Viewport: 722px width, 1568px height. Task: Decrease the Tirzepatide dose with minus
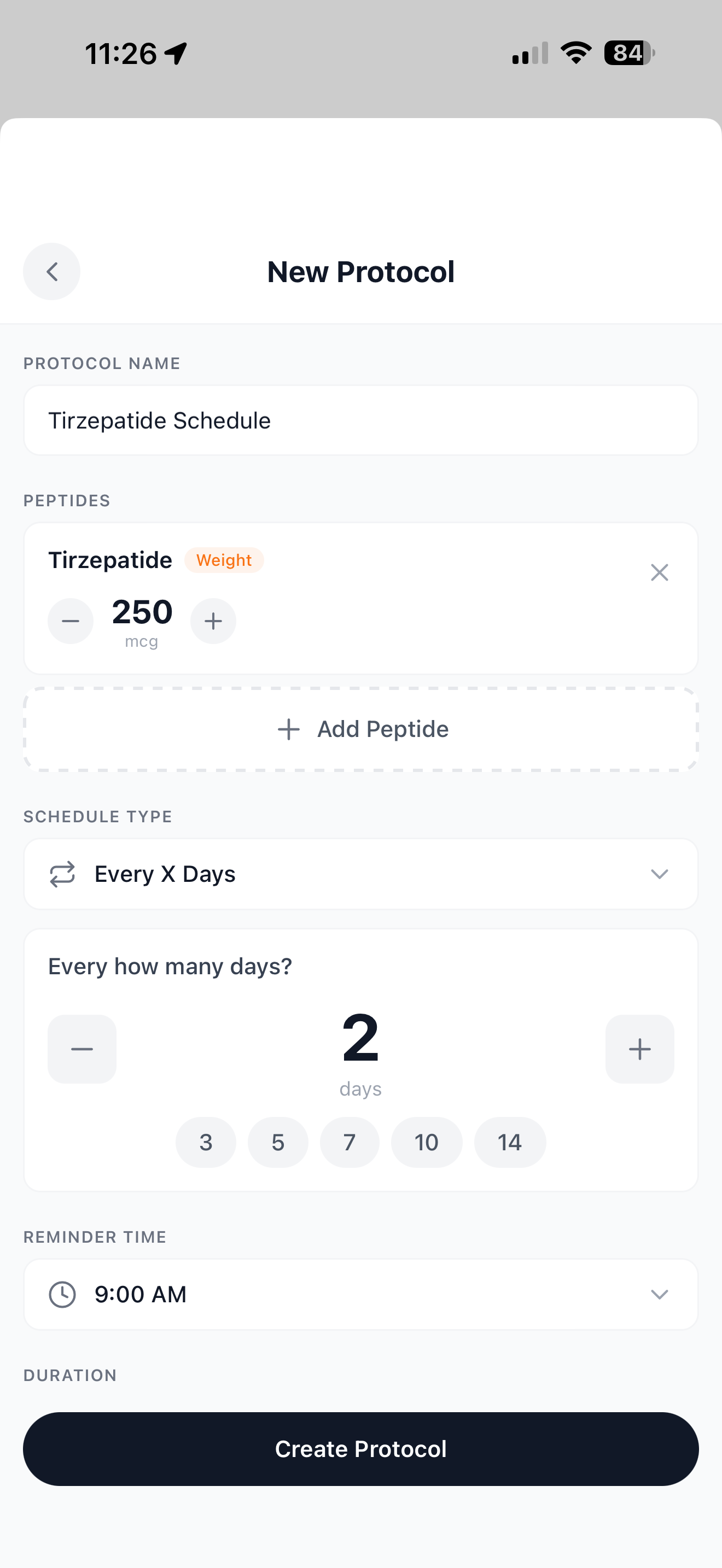71,621
